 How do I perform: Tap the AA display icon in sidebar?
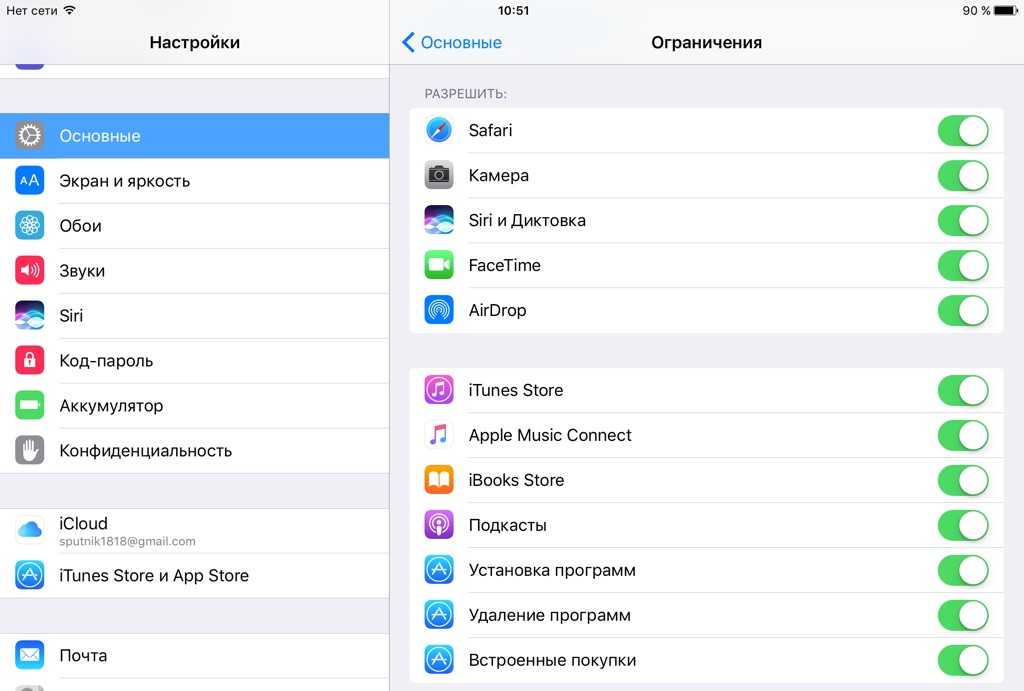click(x=29, y=181)
